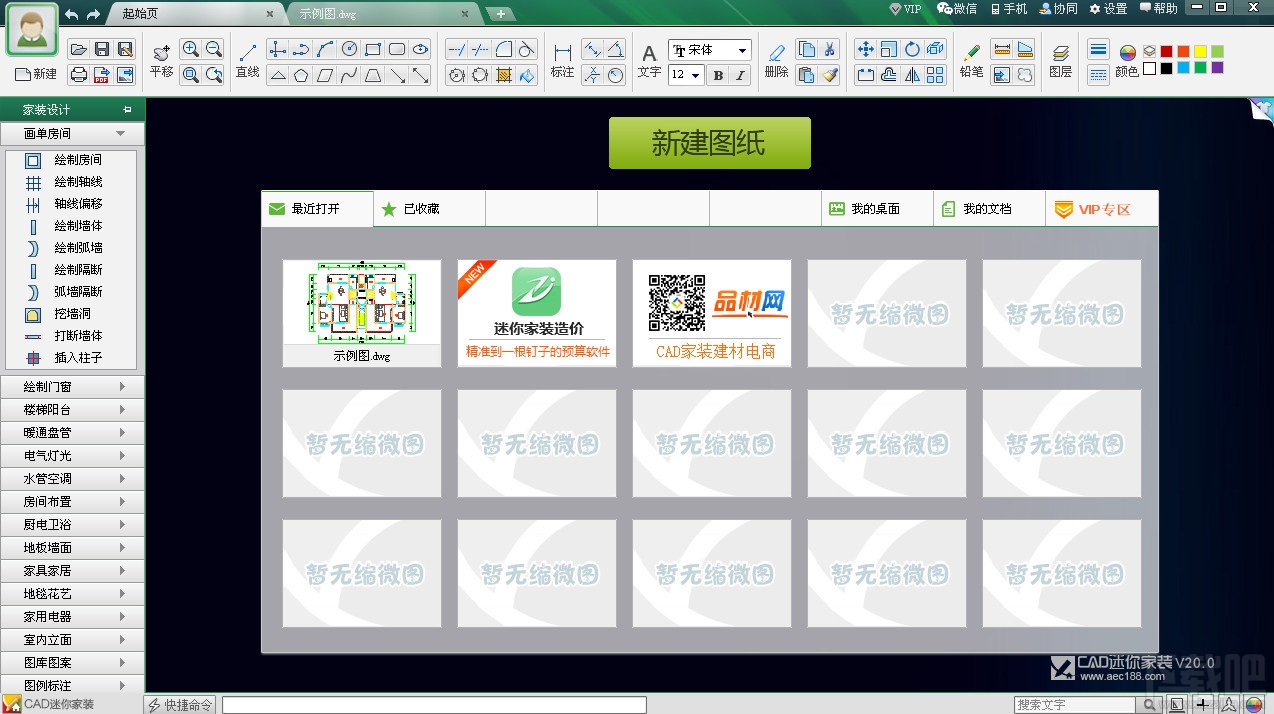Select the rectangle drawing tool
The height and width of the screenshot is (714, 1274).
tap(372, 48)
